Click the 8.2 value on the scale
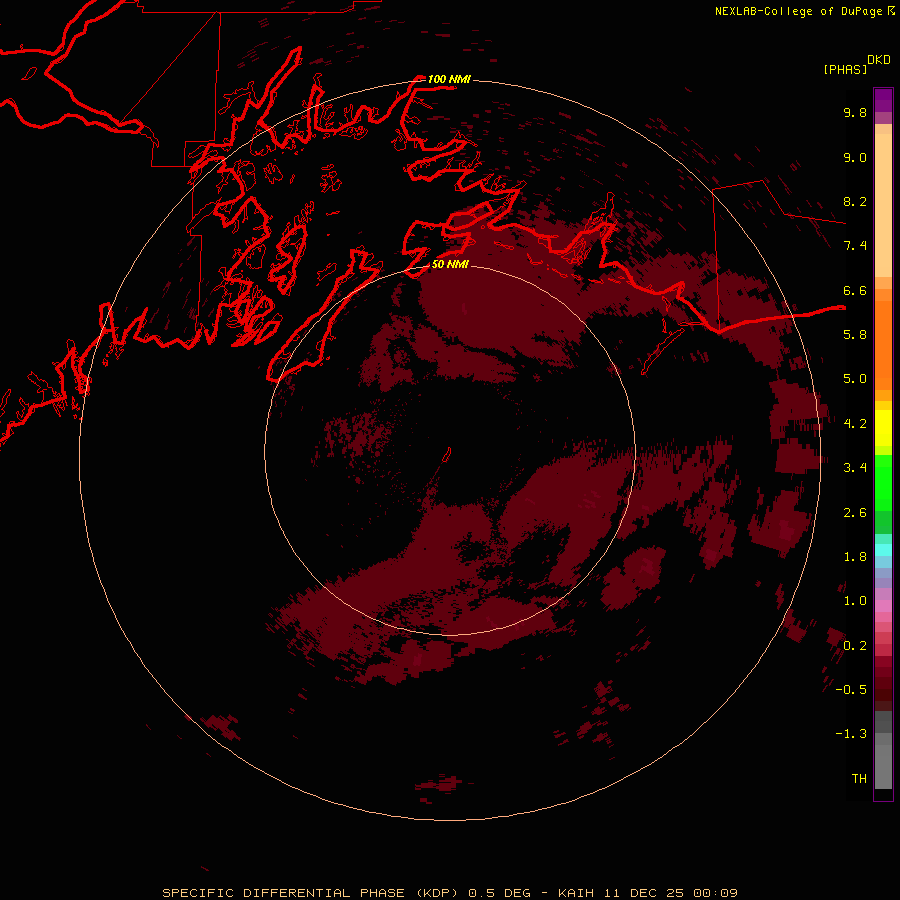This screenshot has width=900, height=900. coord(855,201)
